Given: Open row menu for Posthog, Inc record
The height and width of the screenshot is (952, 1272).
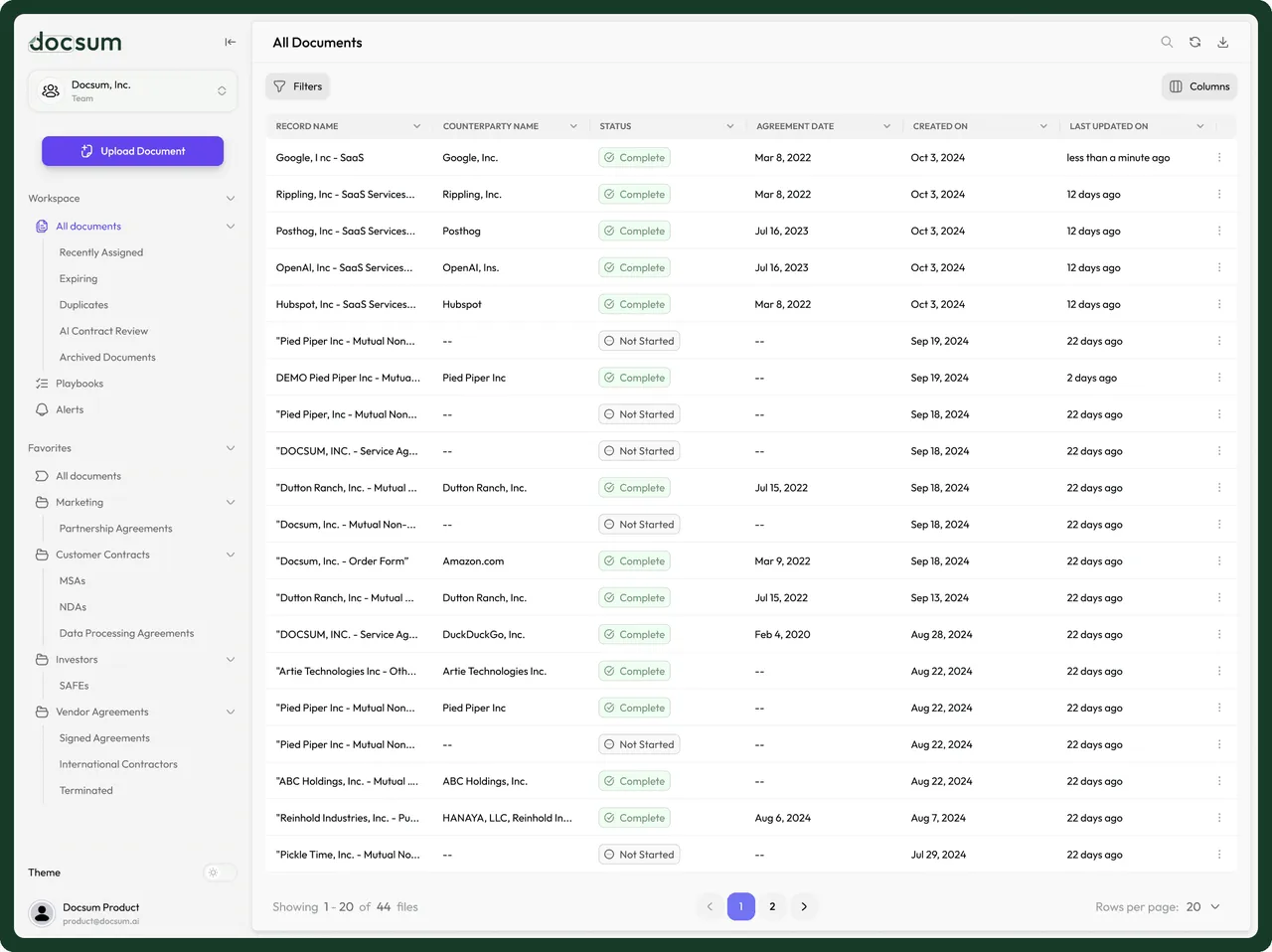Looking at the screenshot, I should tap(1219, 231).
